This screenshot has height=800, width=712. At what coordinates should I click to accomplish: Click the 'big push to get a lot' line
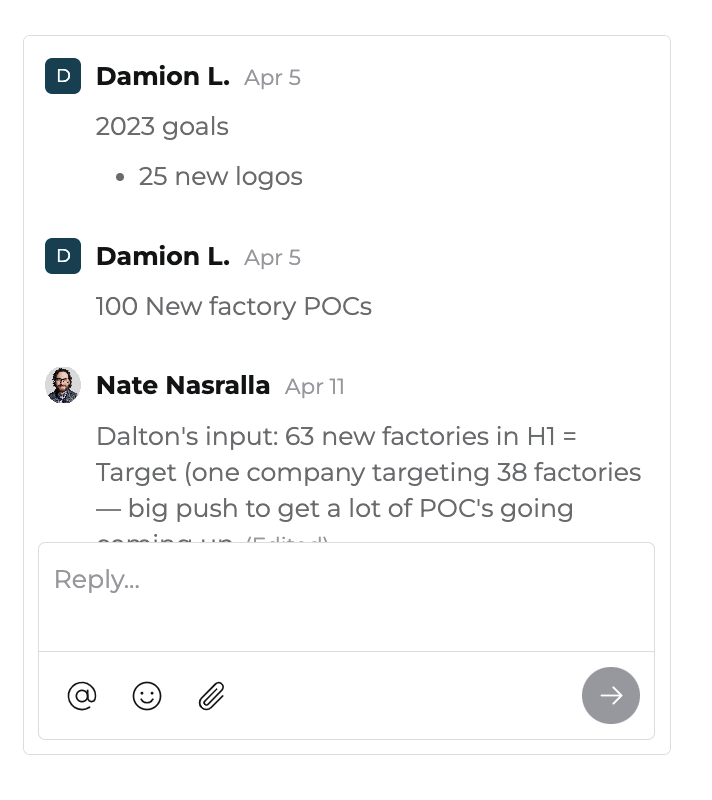(350, 508)
